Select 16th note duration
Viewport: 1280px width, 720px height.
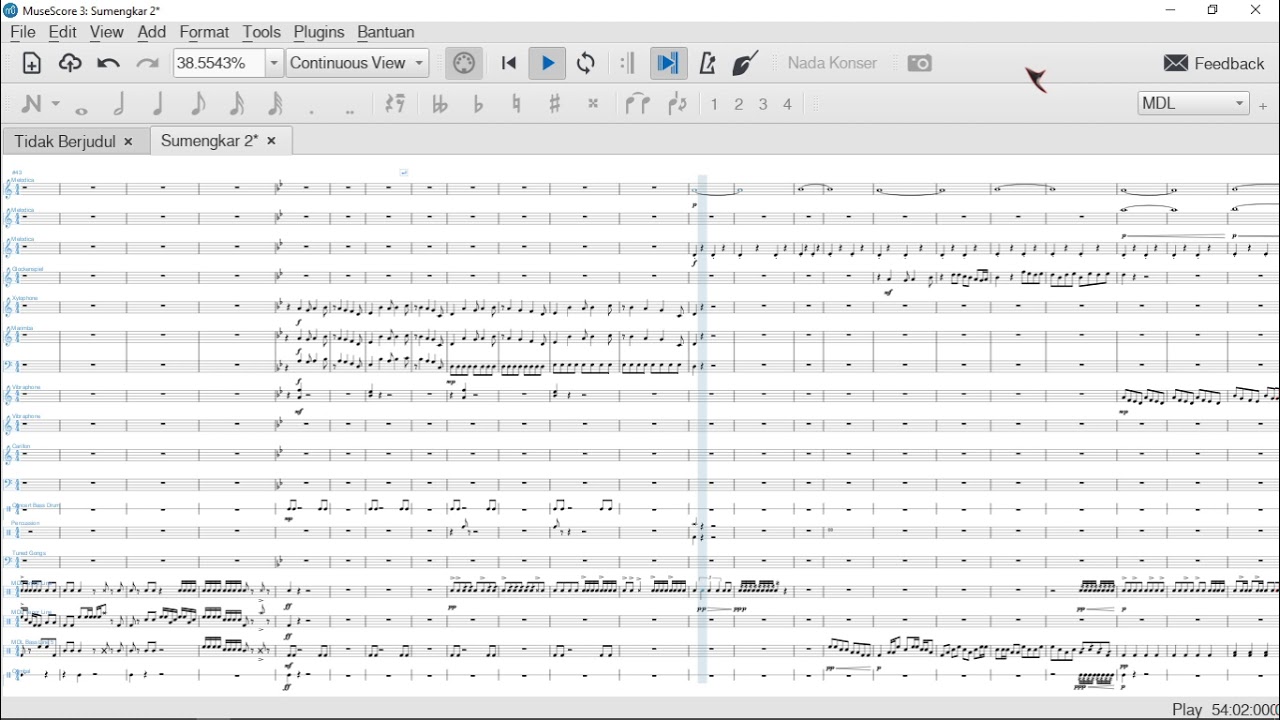click(x=236, y=104)
